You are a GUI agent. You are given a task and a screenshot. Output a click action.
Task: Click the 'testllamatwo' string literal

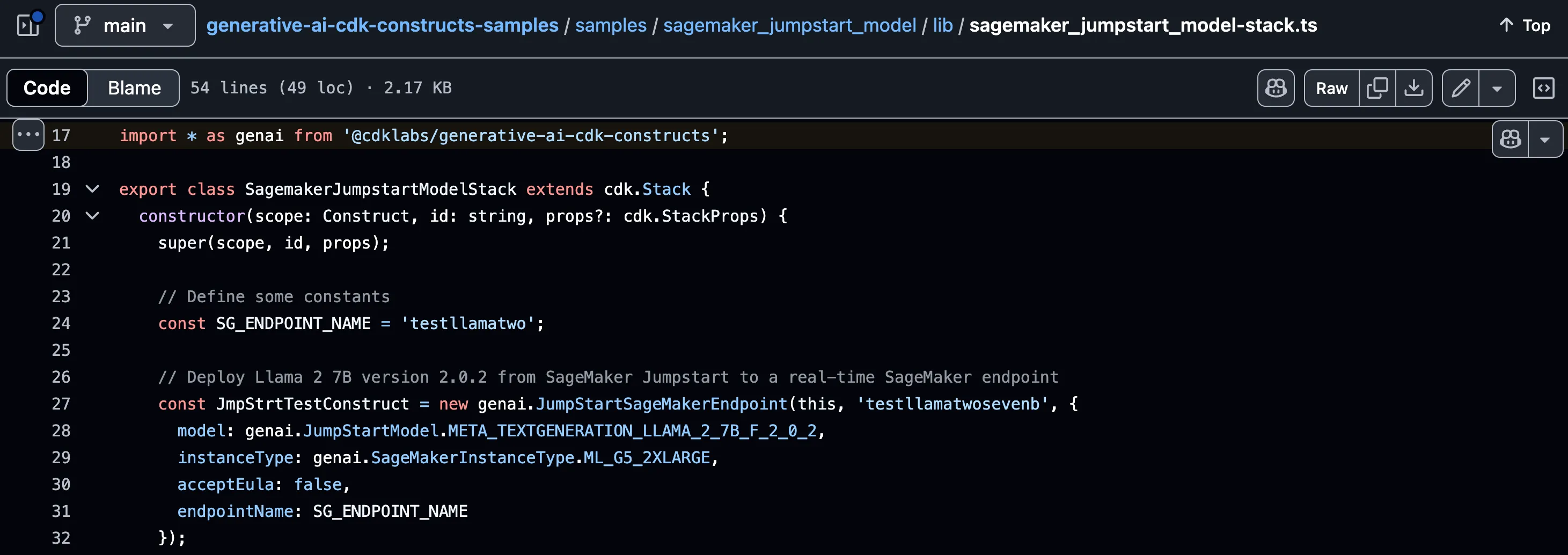pyautogui.click(x=467, y=323)
